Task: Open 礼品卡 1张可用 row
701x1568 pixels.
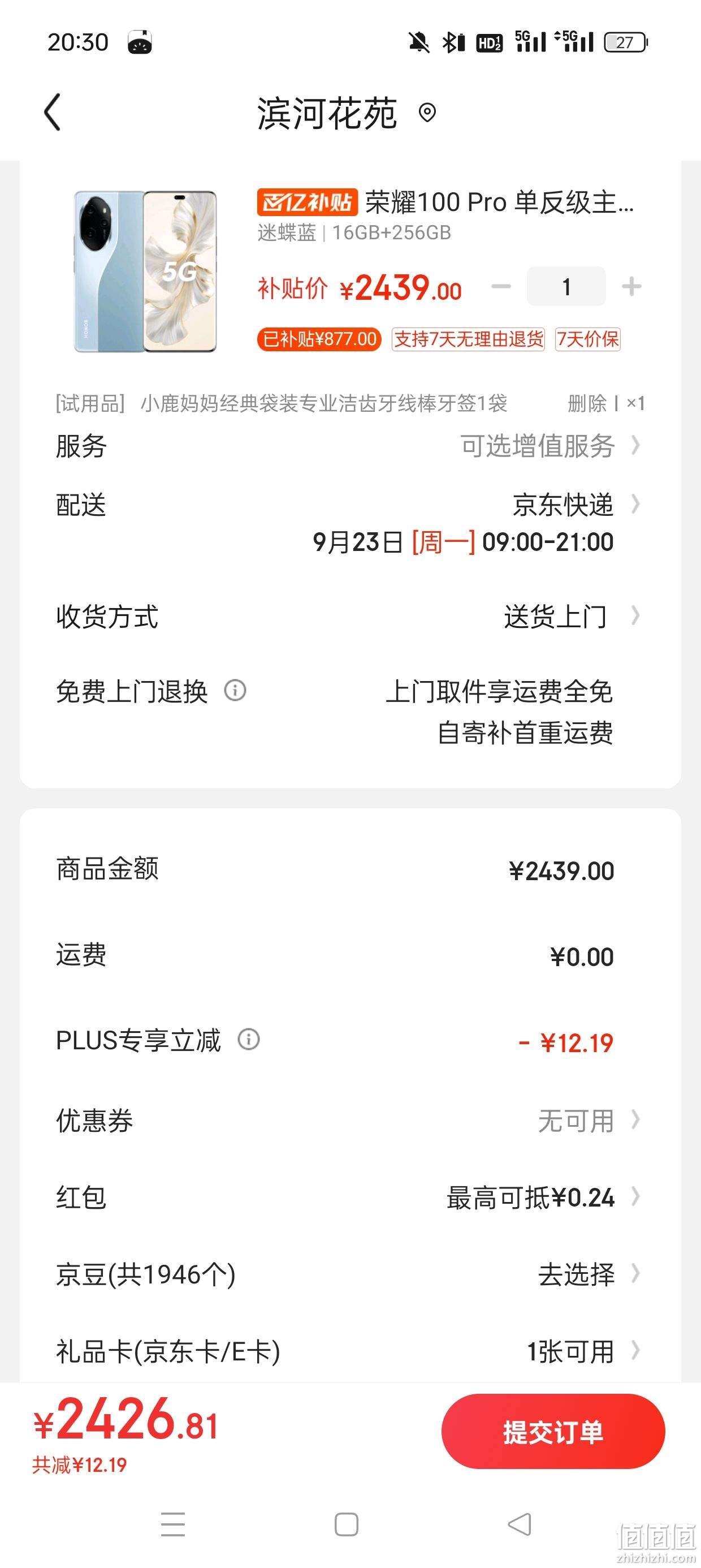Action: point(349,1351)
